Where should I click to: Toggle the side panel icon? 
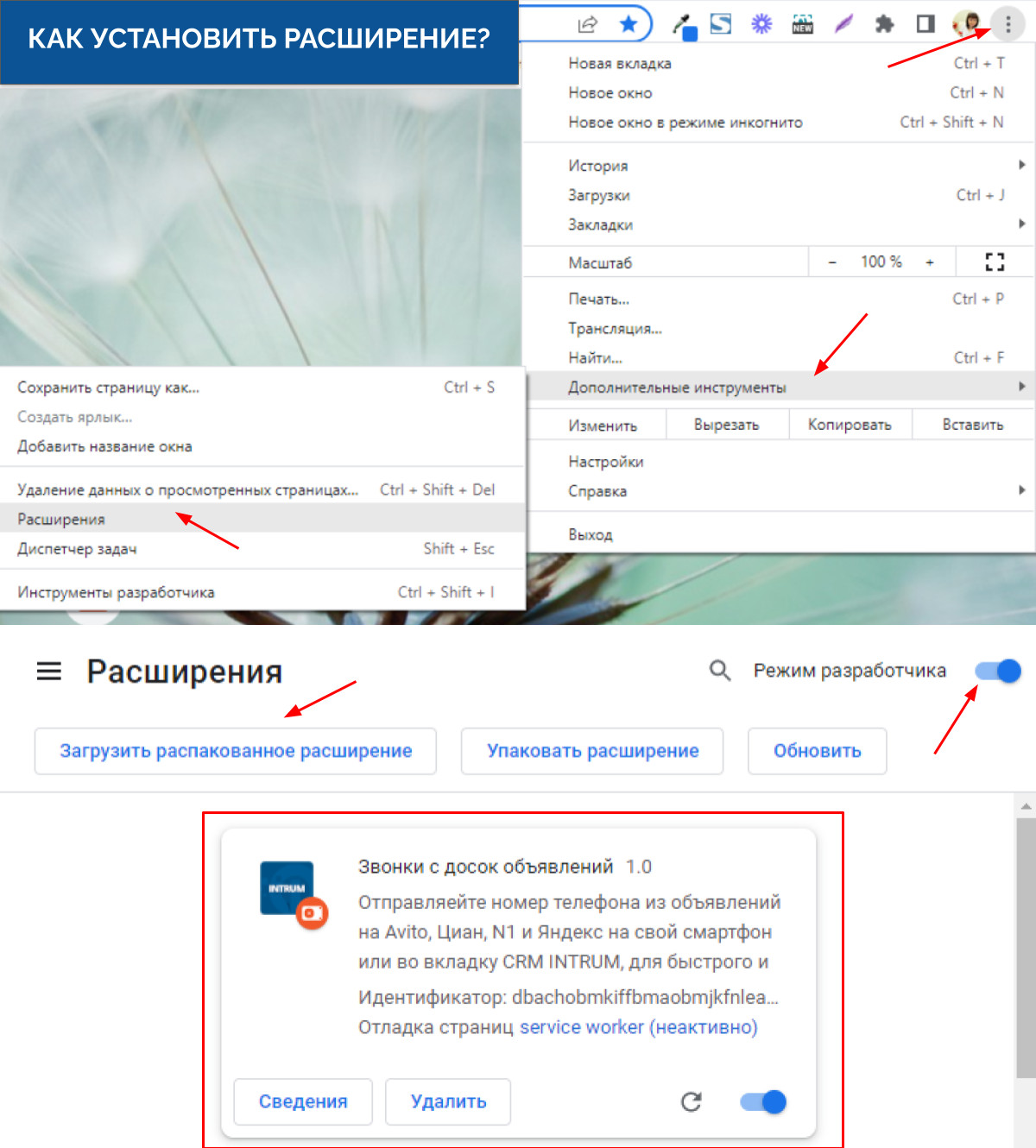pos(925,24)
